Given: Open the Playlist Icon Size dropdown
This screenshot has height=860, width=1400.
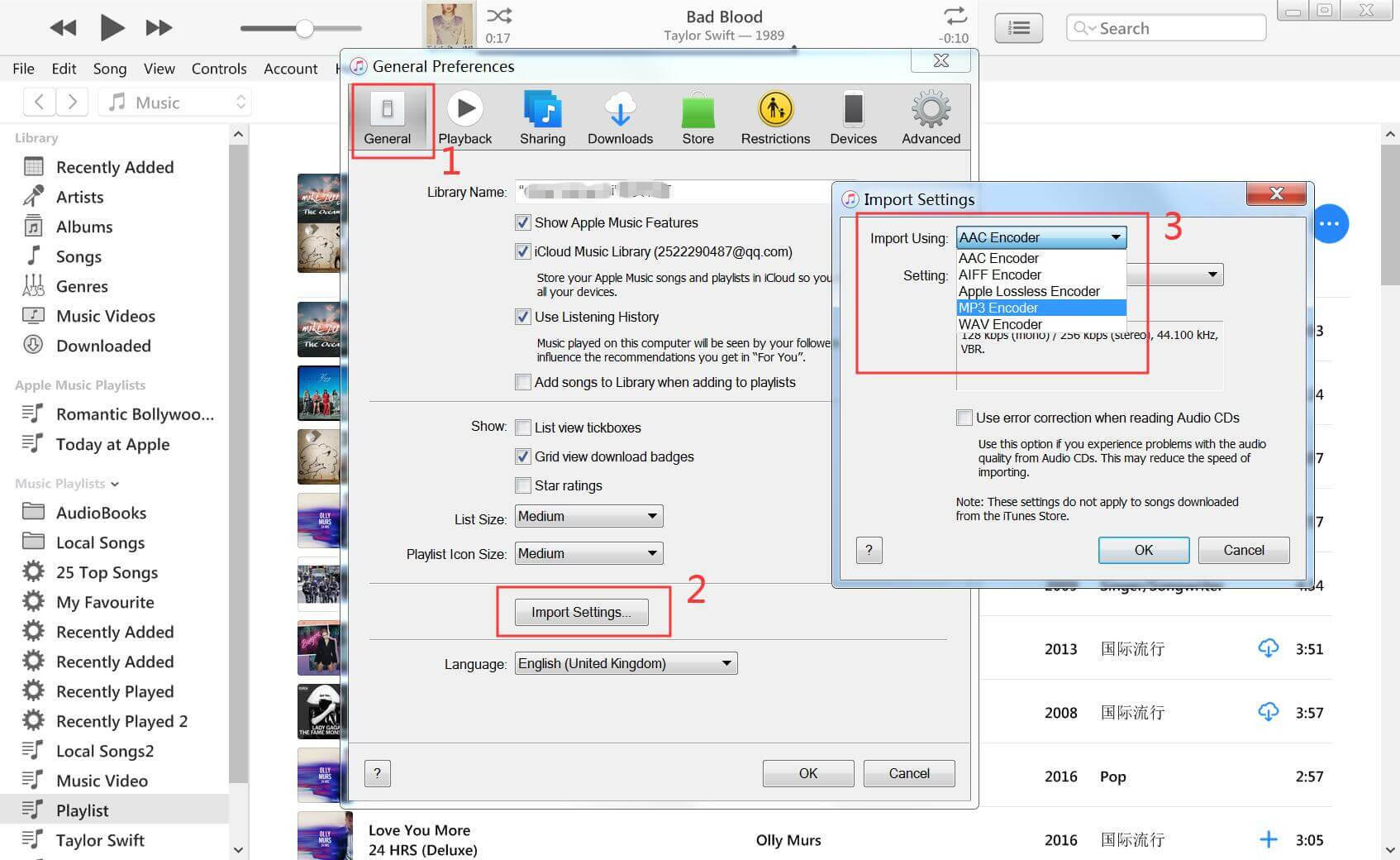Looking at the screenshot, I should 588,553.
